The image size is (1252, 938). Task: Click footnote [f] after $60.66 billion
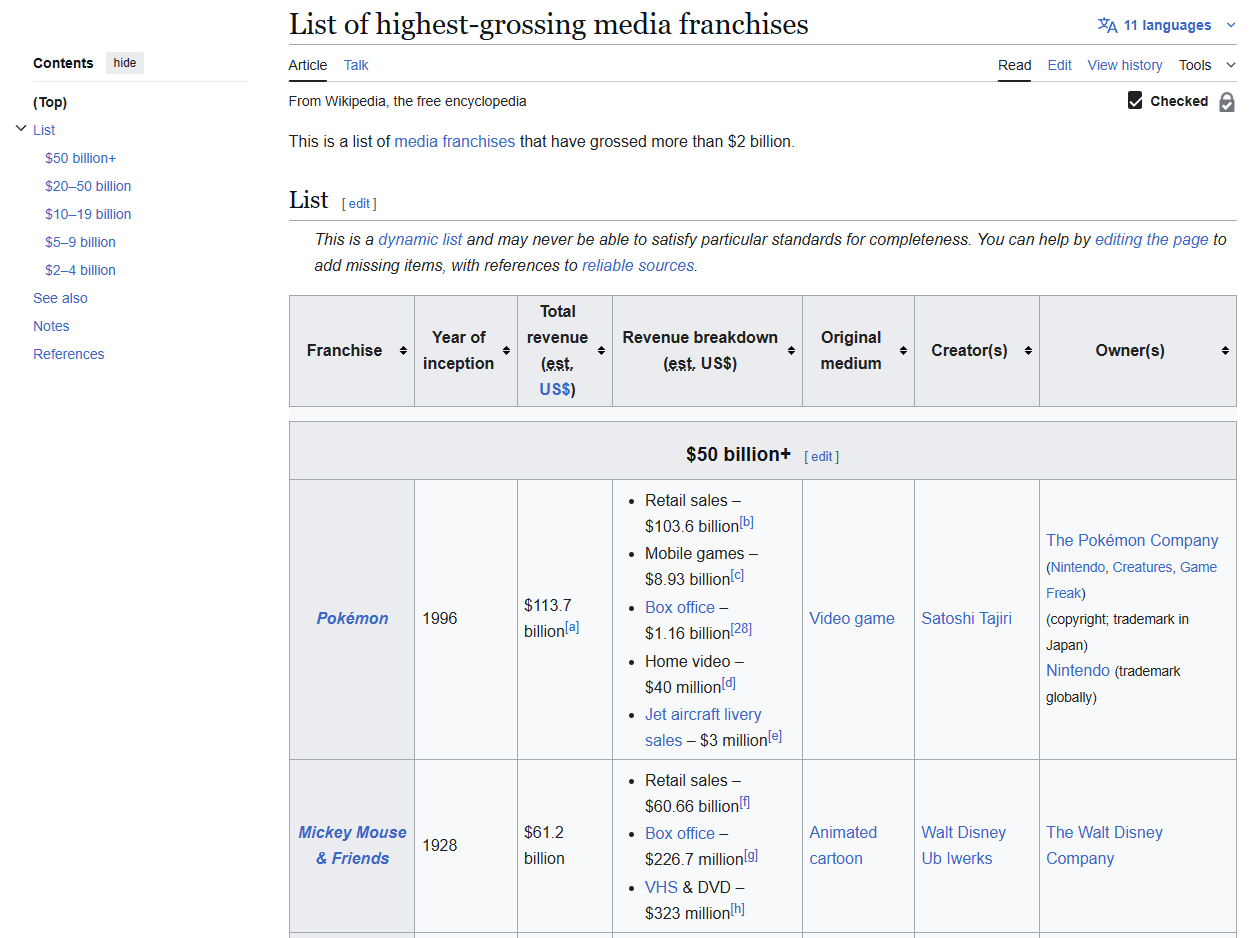(745, 802)
